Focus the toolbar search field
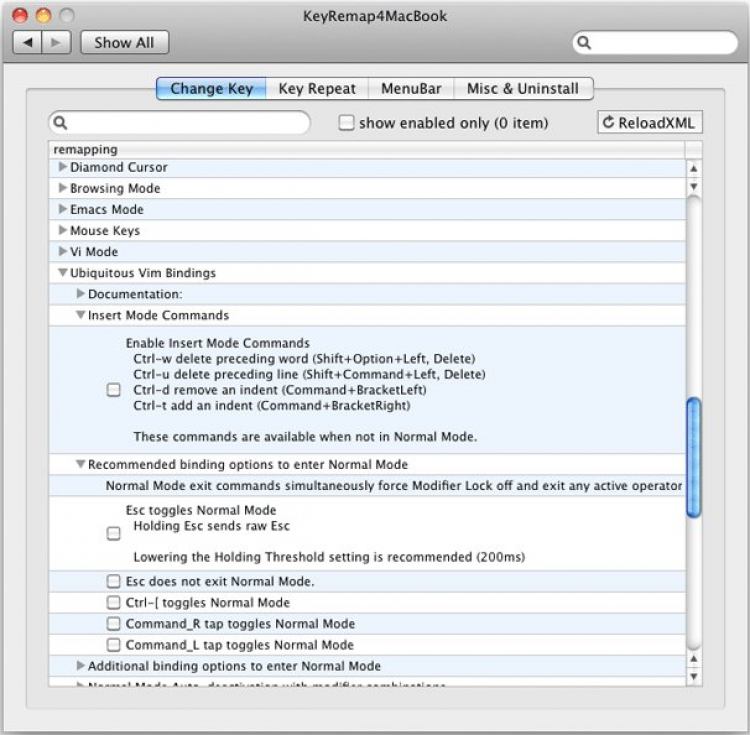Viewport: 750px width, 735px height. coord(655,43)
